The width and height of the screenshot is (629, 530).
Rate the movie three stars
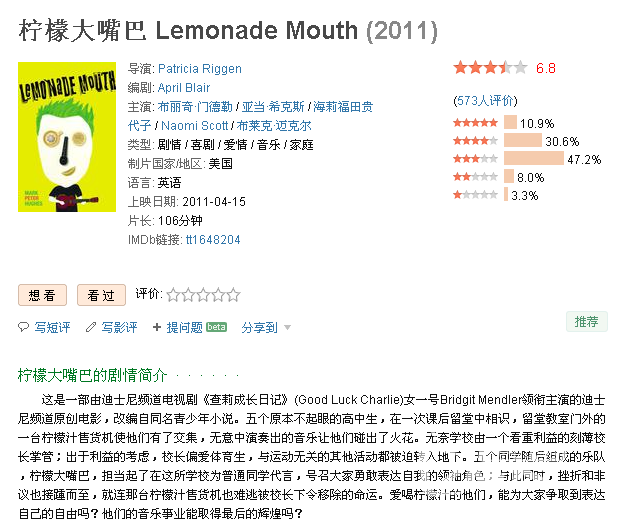(203, 295)
